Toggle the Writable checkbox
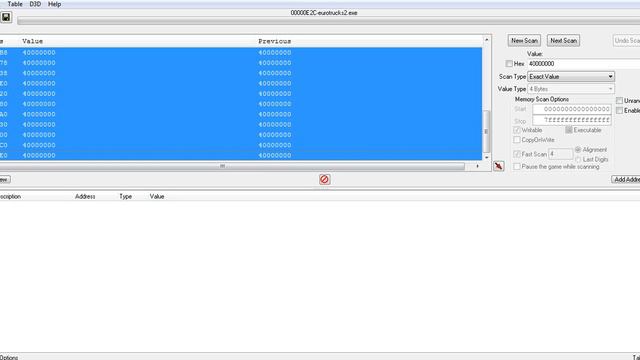The height and width of the screenshot is (360, 640). pos(517,130)
